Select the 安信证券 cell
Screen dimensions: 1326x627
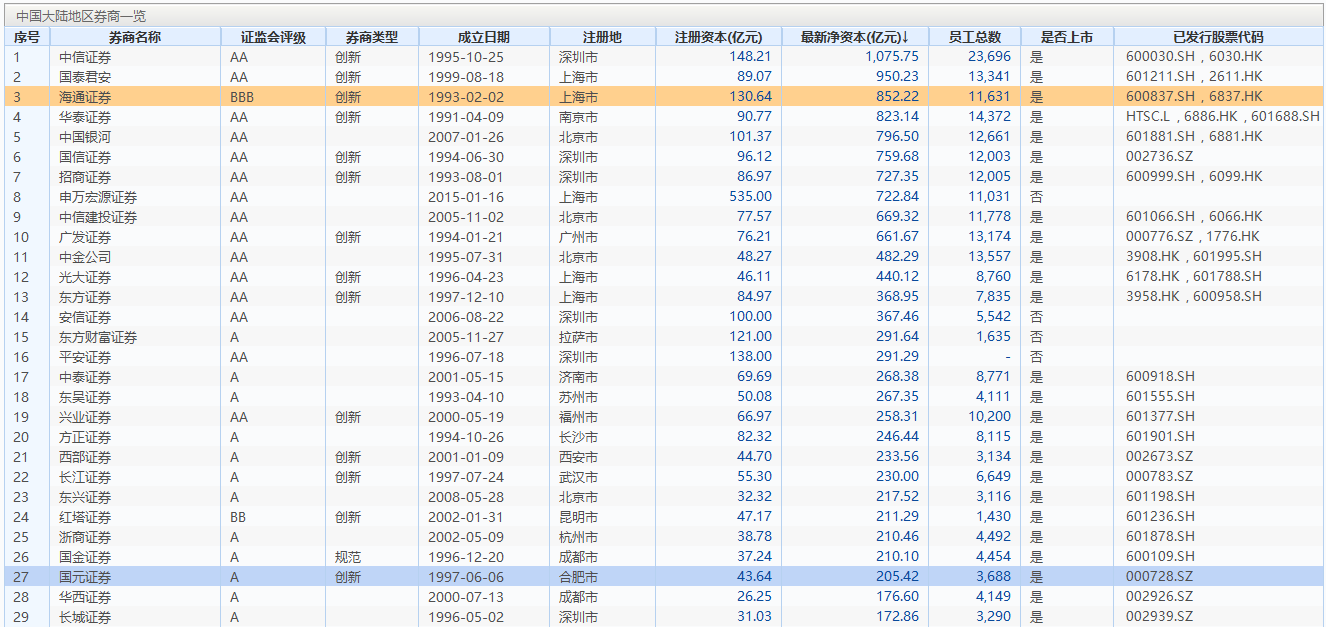pos(85,317)
